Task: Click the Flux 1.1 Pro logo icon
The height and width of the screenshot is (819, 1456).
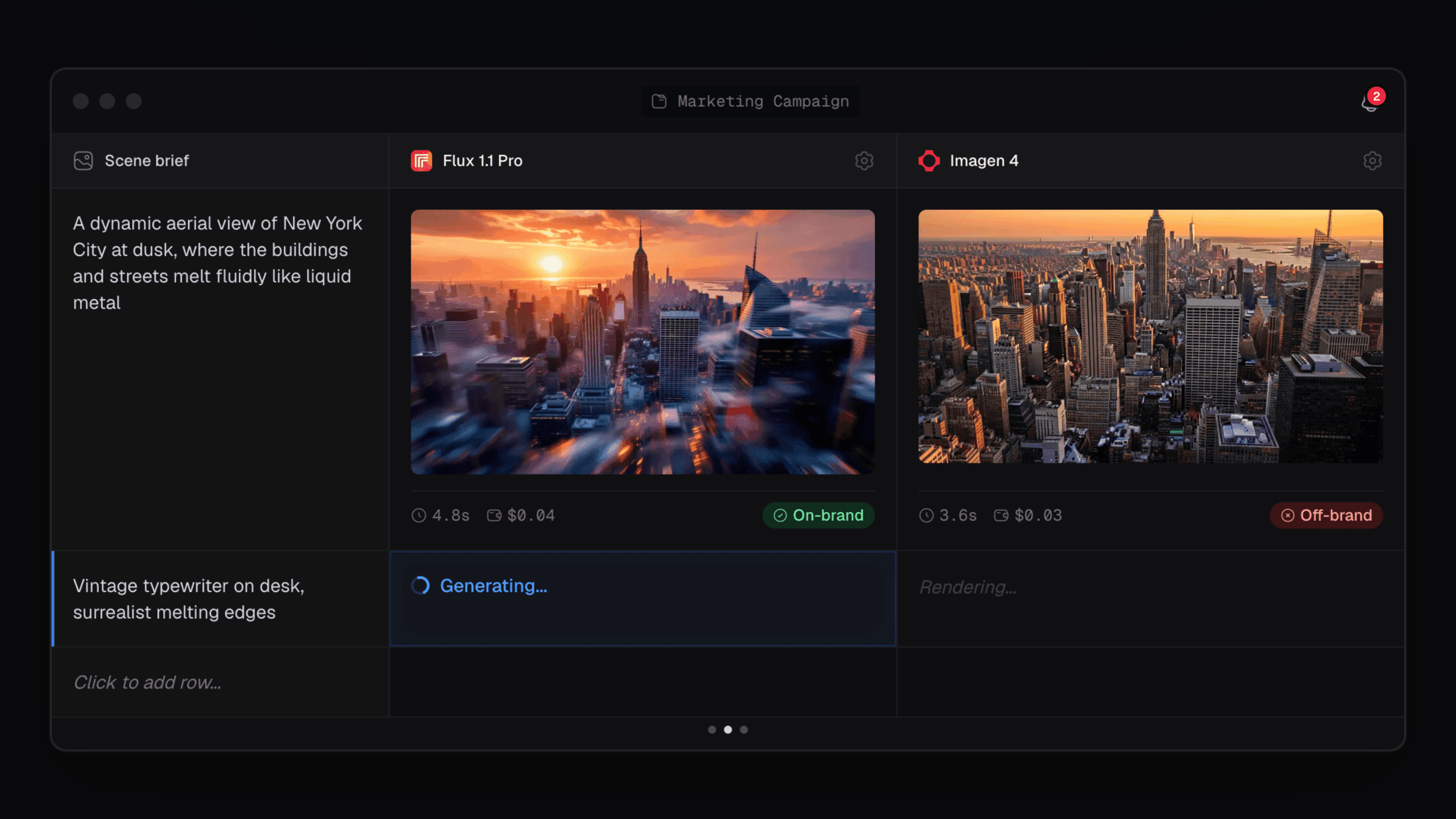Action: coord(421,161)
